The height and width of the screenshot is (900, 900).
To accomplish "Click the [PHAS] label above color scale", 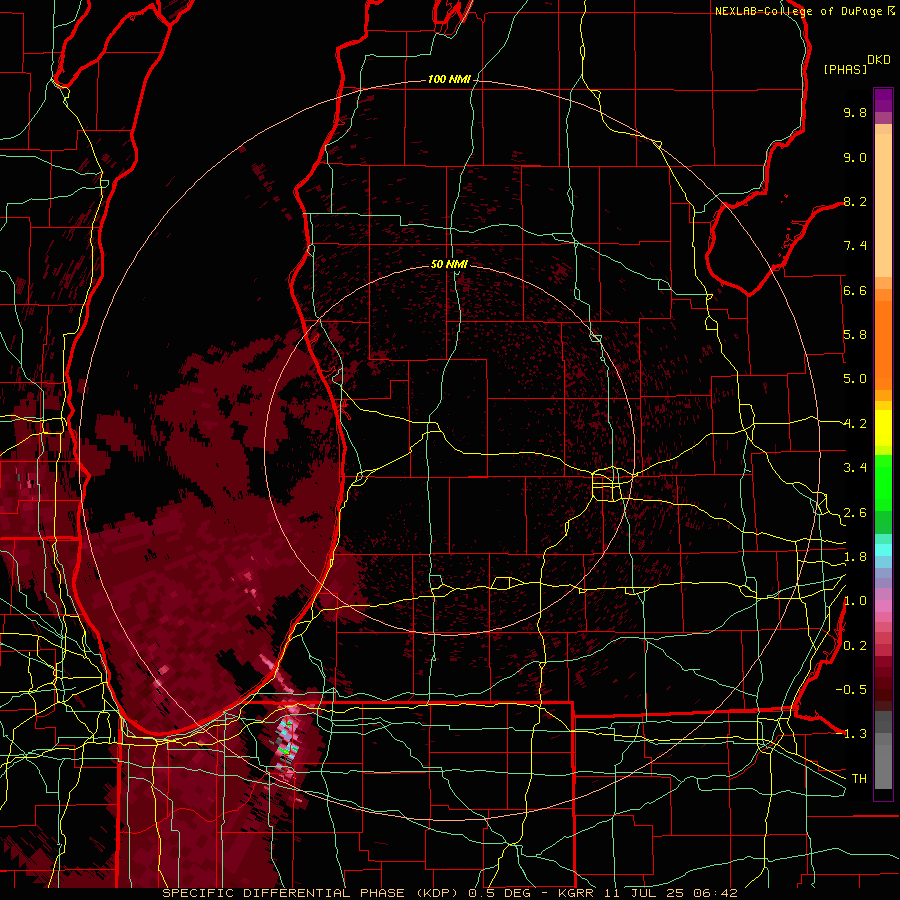I will pos(845,69).
